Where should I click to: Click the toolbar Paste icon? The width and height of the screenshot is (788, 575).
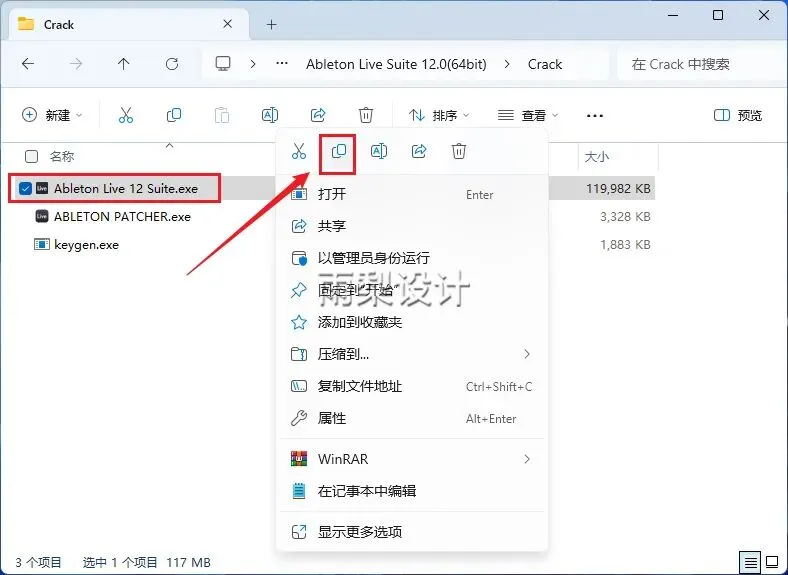(x=222, y=115)
